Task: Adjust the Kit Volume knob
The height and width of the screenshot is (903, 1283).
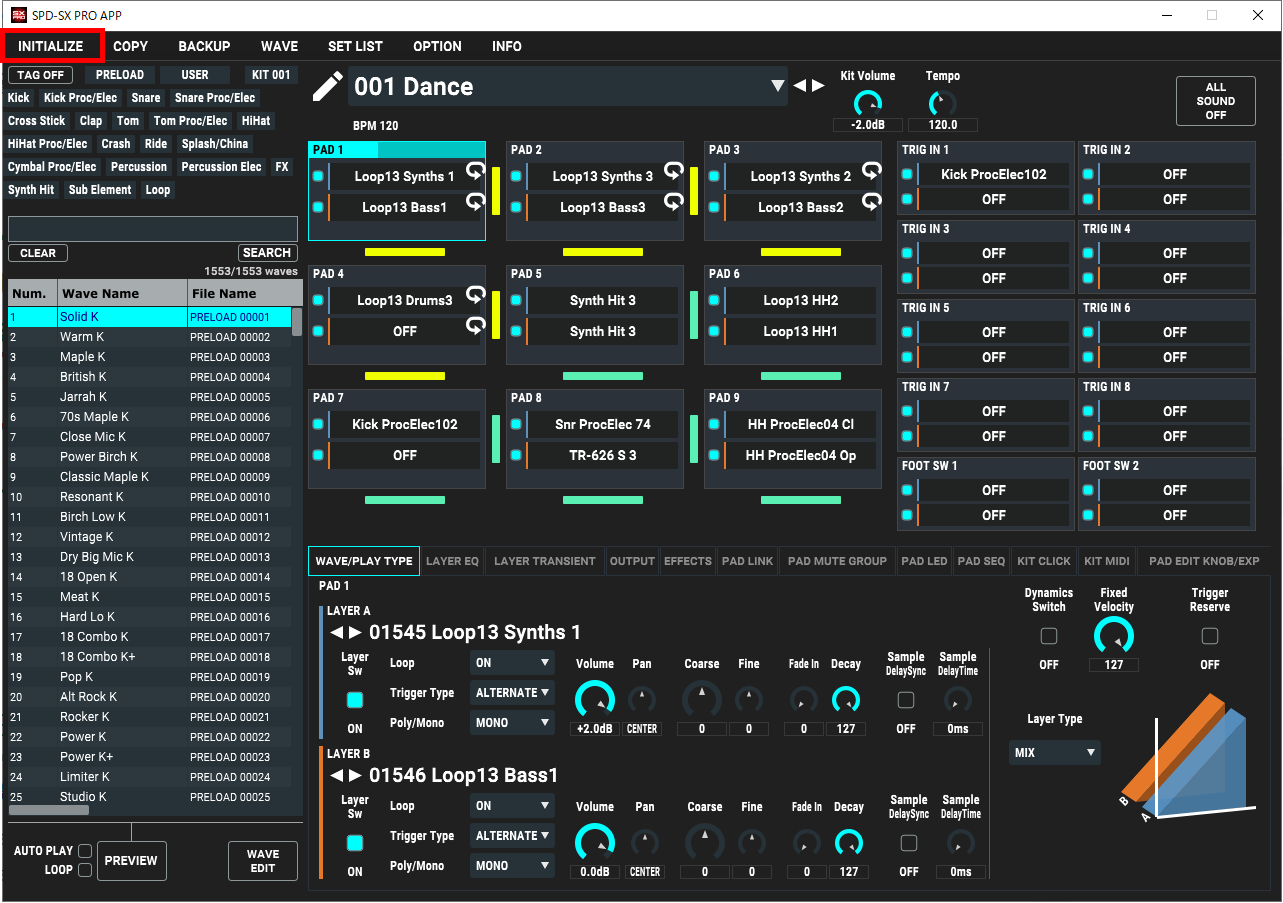Action: pos(867,103)
